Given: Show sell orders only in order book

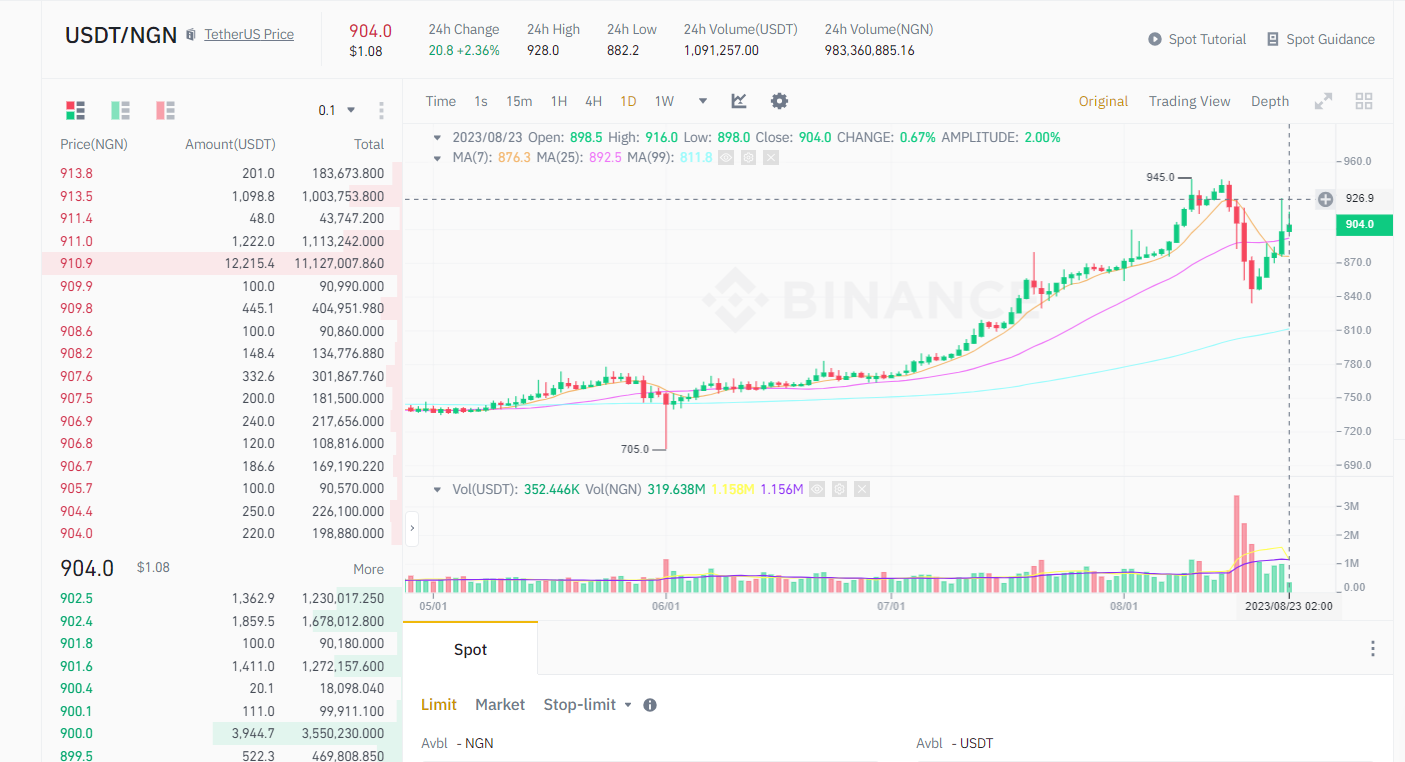Looking at the screenshot, I should coord(166,110).
